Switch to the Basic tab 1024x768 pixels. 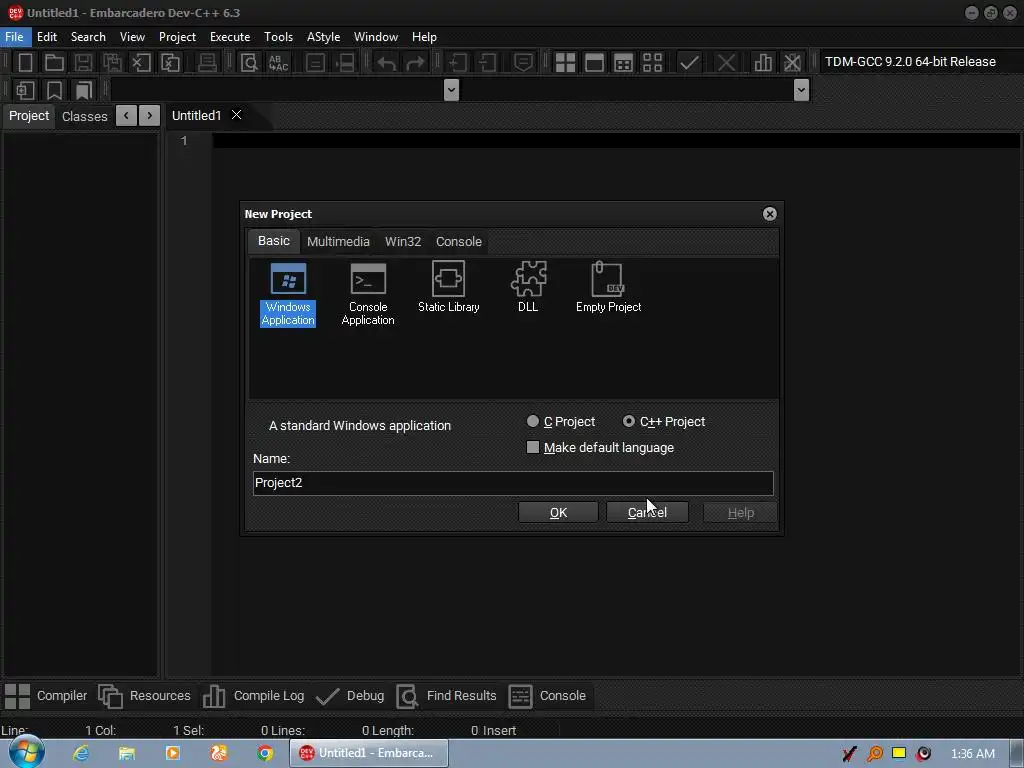point(274,241)
